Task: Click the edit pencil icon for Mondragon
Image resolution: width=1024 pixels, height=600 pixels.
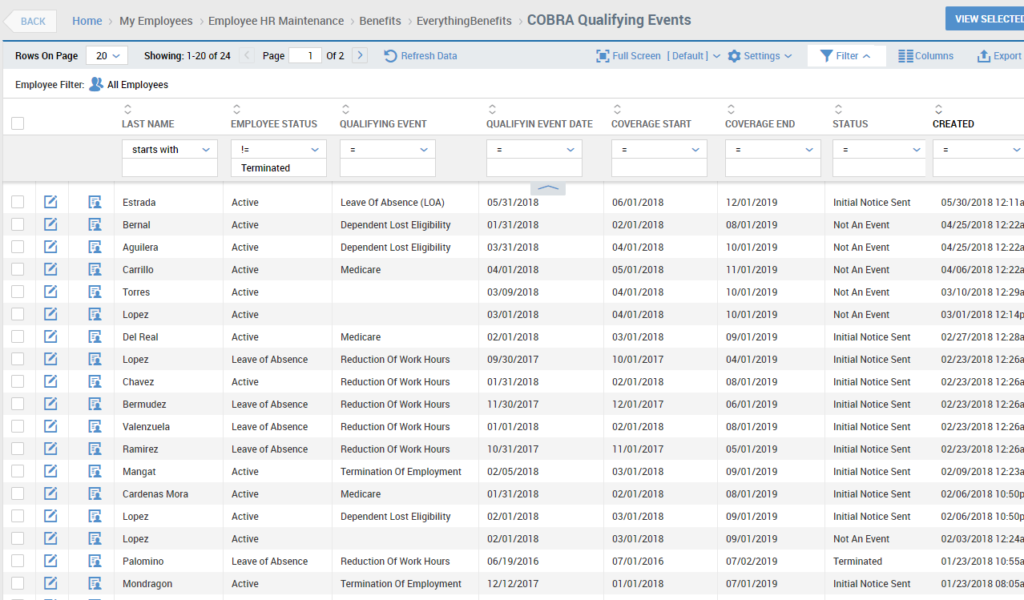Action: click(51, 582)
